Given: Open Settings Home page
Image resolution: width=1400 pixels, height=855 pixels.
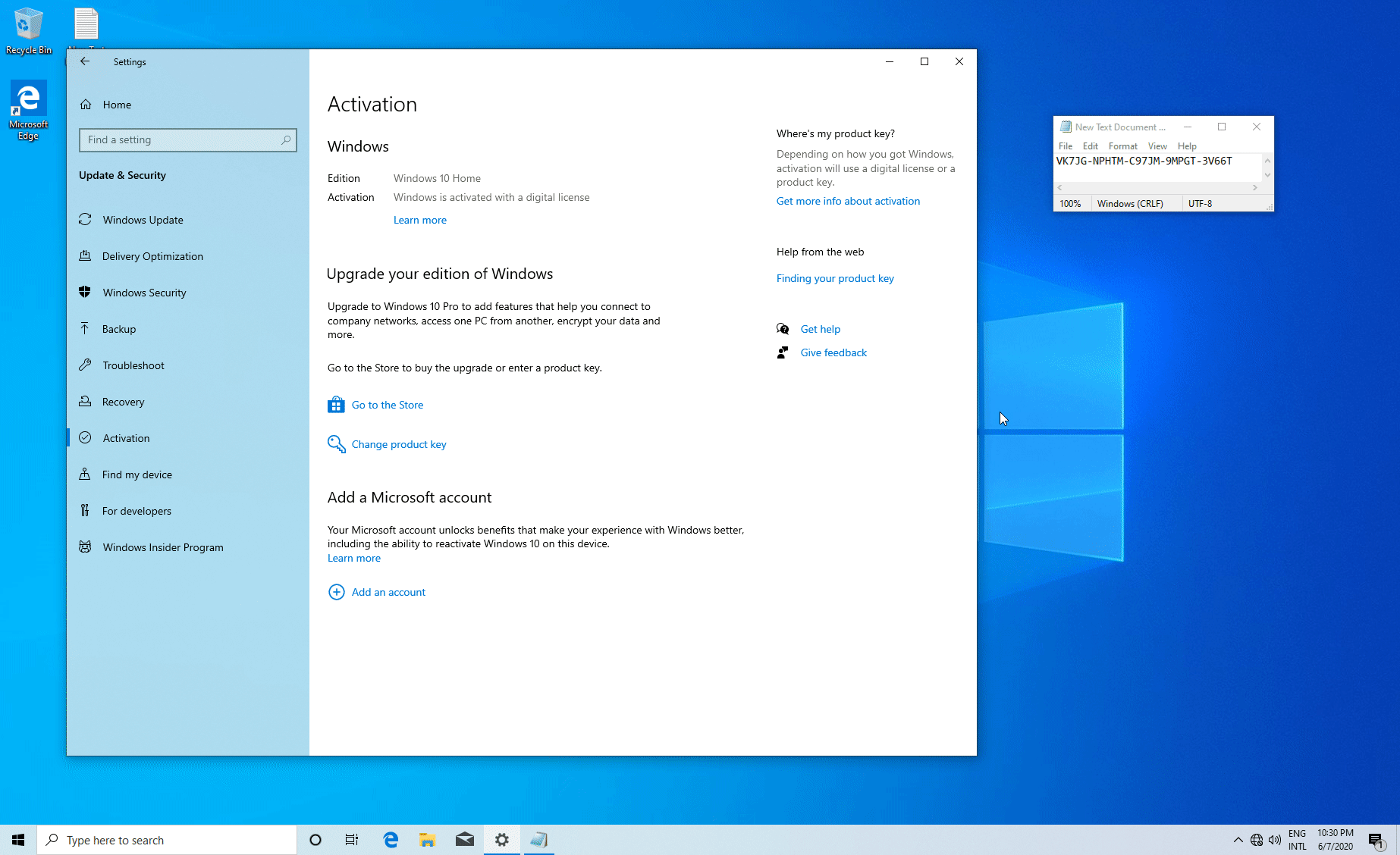Looking at the screenshot, I should point(117,105).
